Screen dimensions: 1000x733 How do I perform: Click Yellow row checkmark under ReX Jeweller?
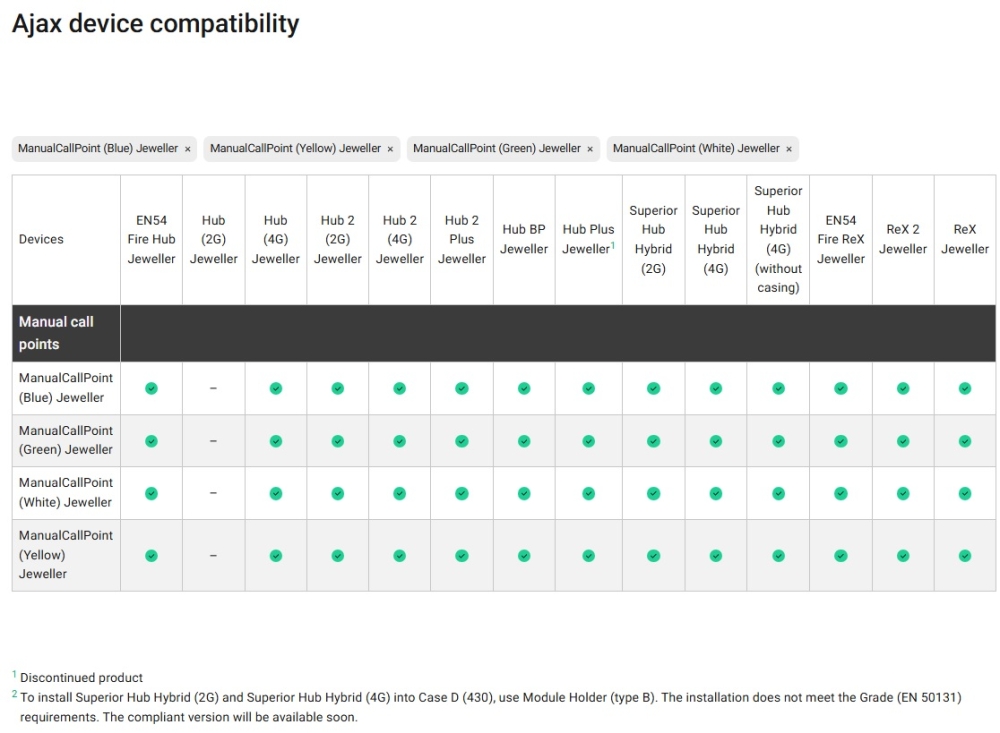(x=965, y=555)
